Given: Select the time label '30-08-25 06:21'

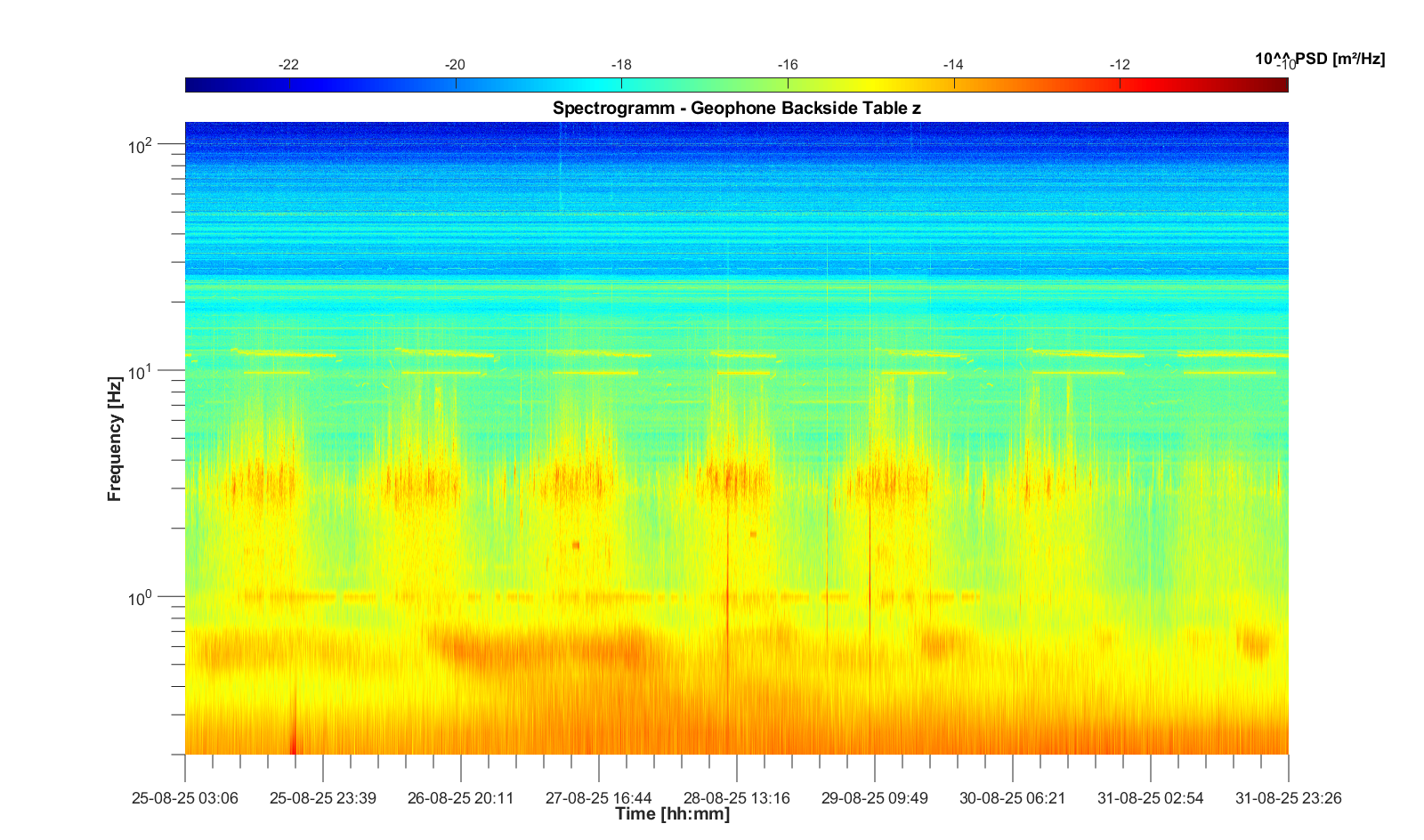Looking at the screenshot, I should tap(1013, 798).
